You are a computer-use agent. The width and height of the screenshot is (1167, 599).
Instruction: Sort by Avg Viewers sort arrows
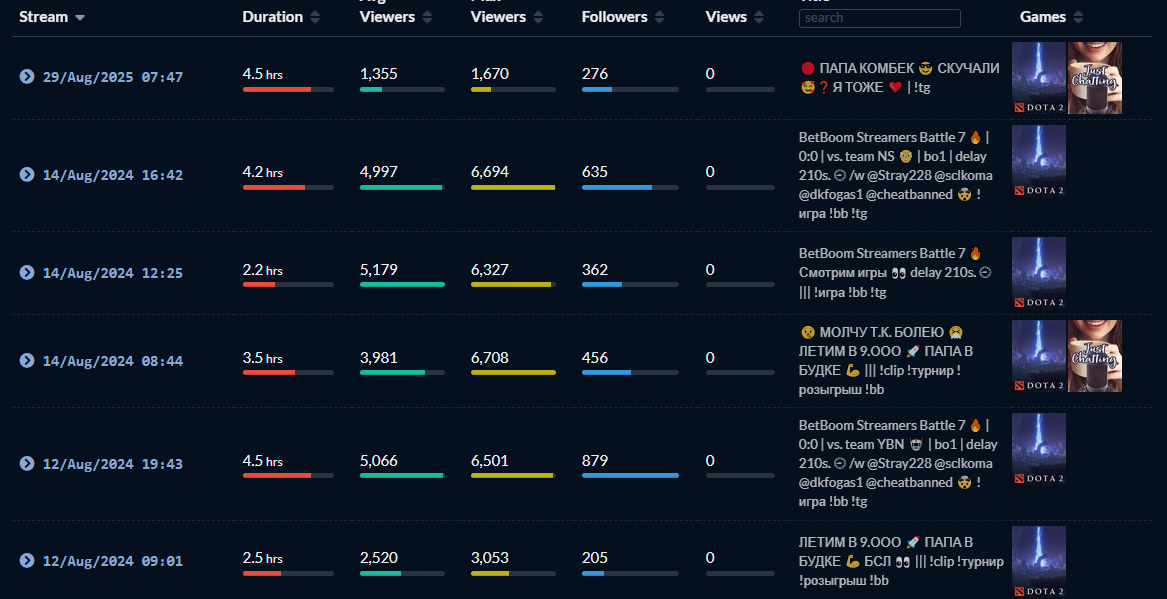pyautogui.click(x=427, y=17)
